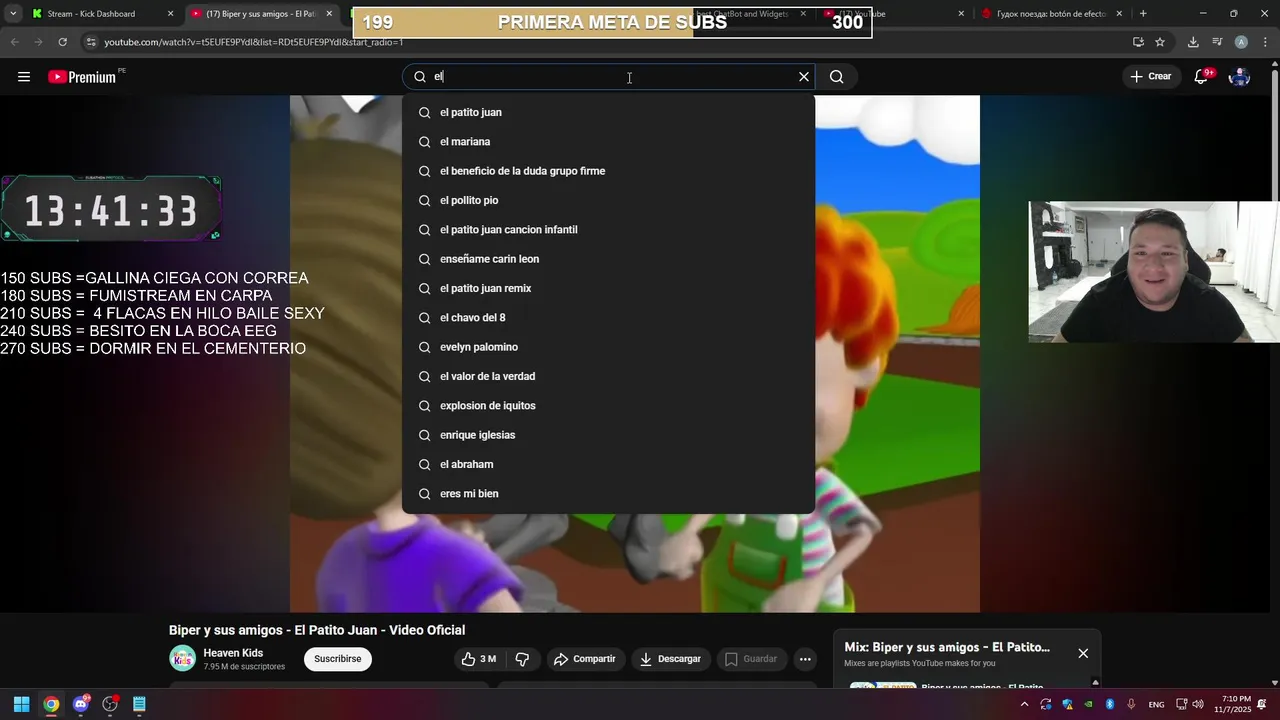Viewport: 1280px width, 720px height.
Task: Open Chrome three-dot menu
Action: 1263,42
